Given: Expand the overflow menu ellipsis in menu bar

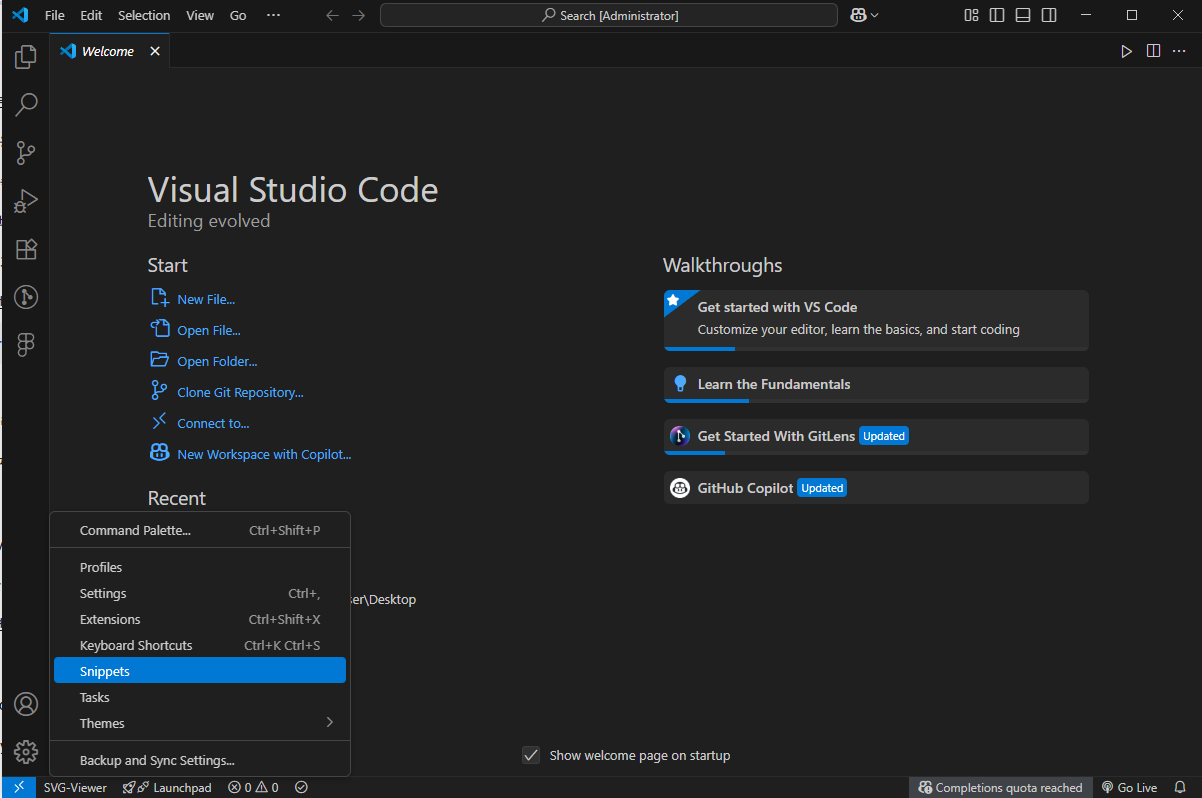Looking at the screenshot, I should [x=274, y=15].
